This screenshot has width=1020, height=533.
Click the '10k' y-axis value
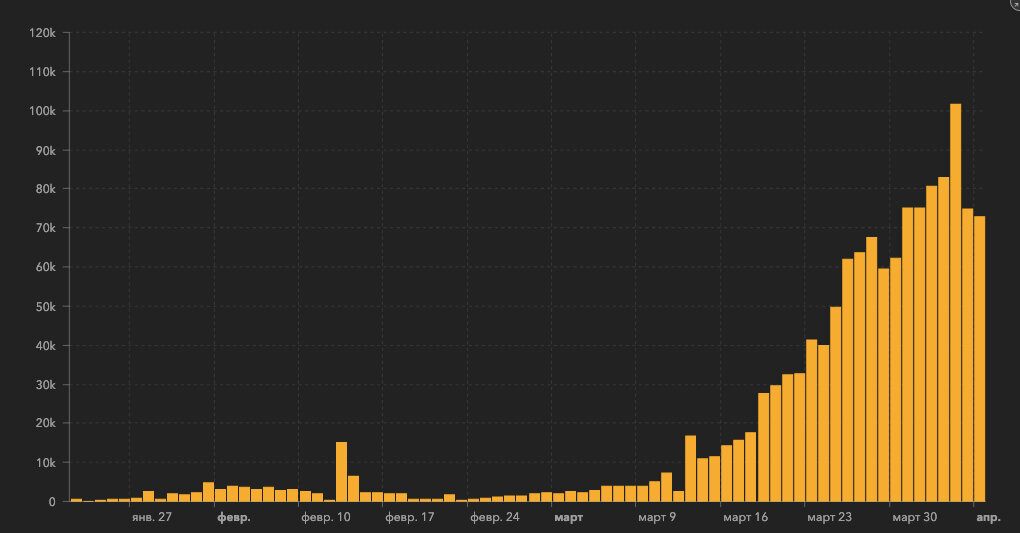pos(46,463)
